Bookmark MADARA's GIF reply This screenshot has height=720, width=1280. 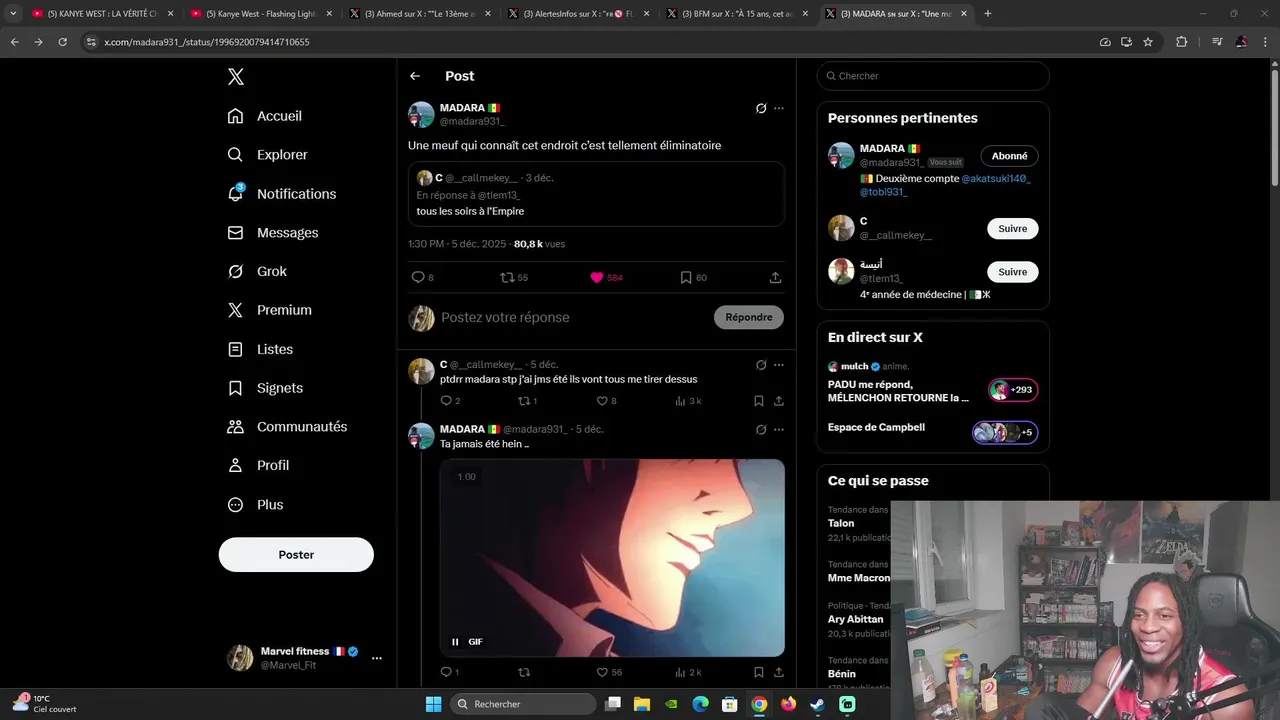(x=759, y=672)
